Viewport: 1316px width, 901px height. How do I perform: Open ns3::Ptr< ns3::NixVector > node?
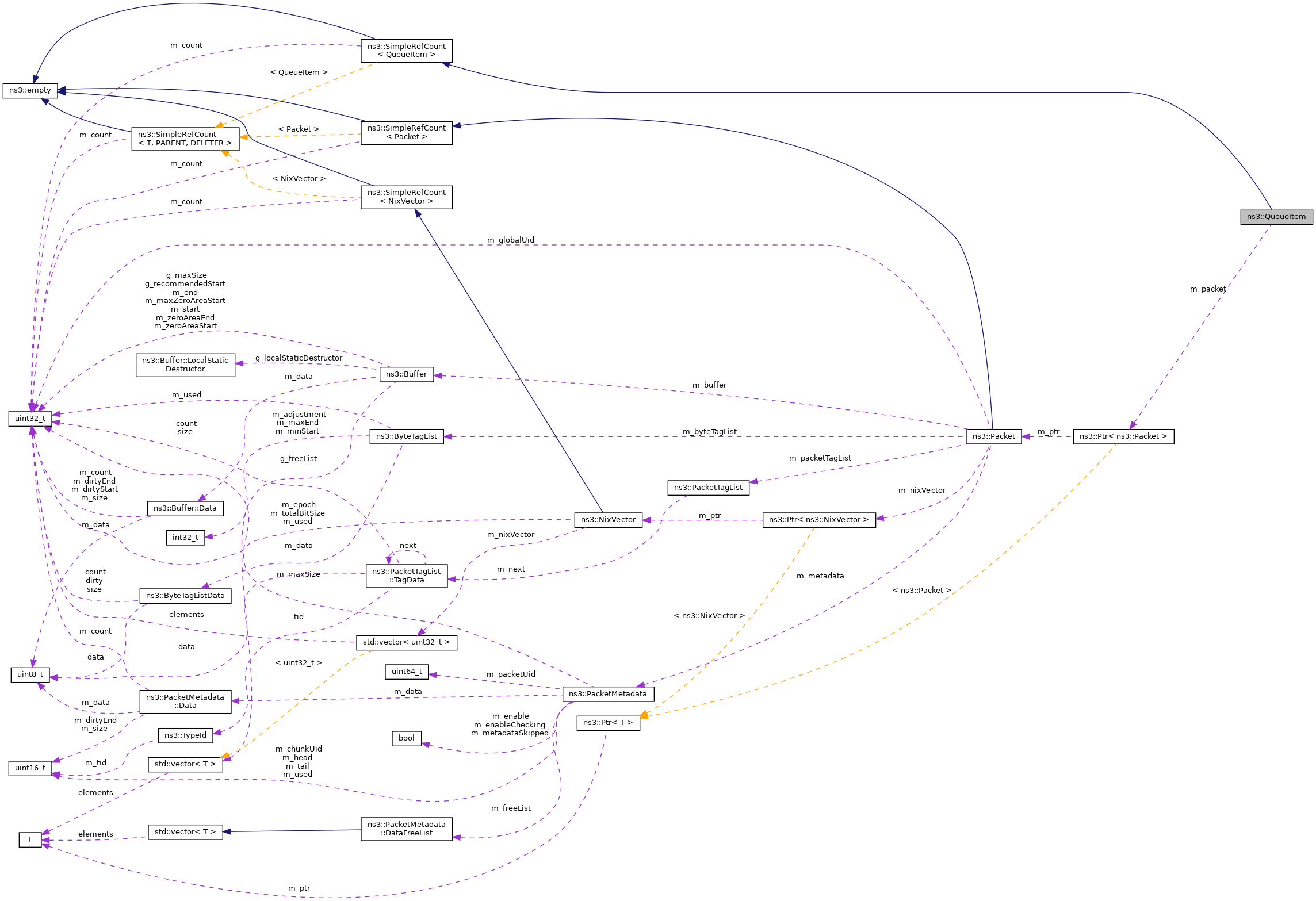[x=819, y=520]
